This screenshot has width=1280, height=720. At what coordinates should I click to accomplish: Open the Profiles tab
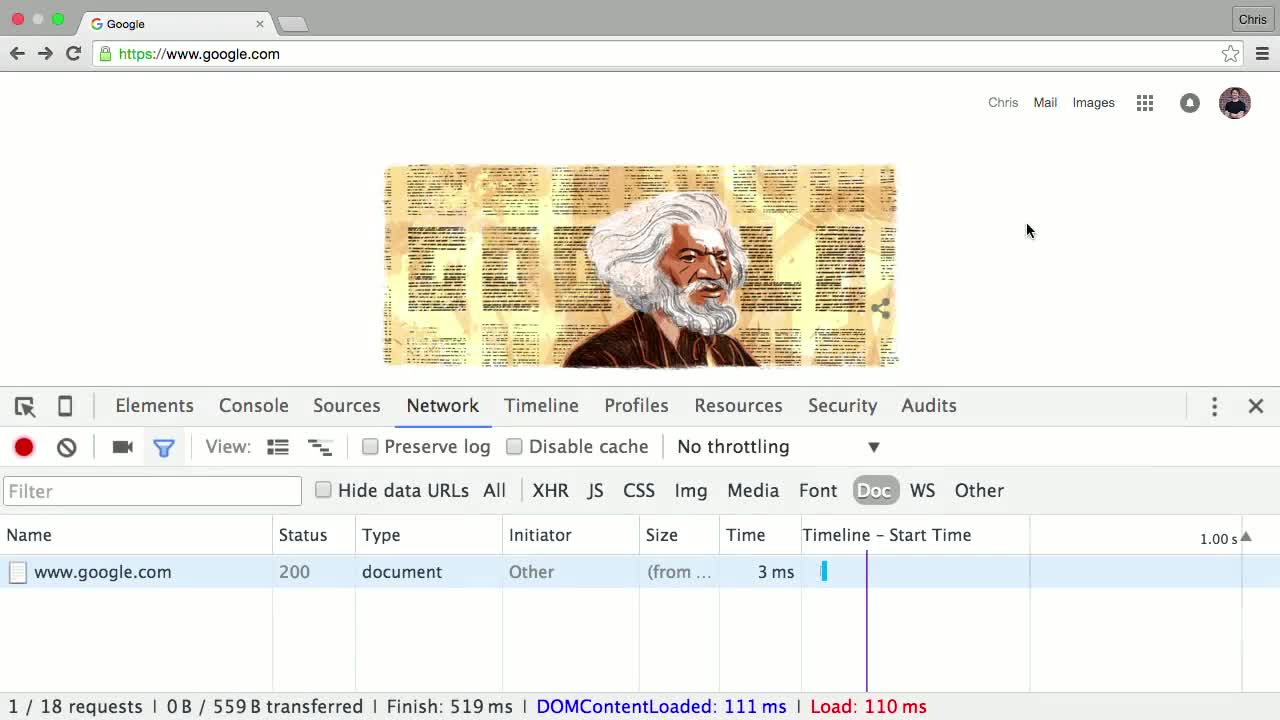pyautogui.click(x=636, y=406)
